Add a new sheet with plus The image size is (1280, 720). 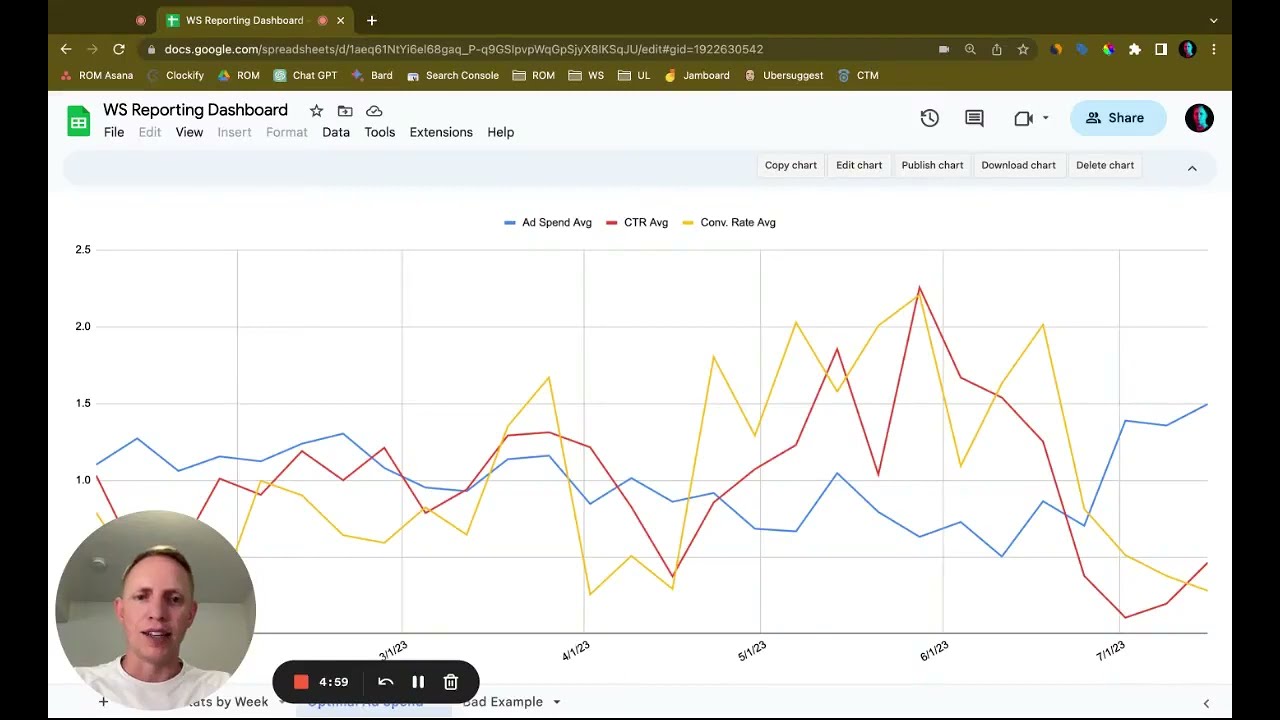click(103, 702)
